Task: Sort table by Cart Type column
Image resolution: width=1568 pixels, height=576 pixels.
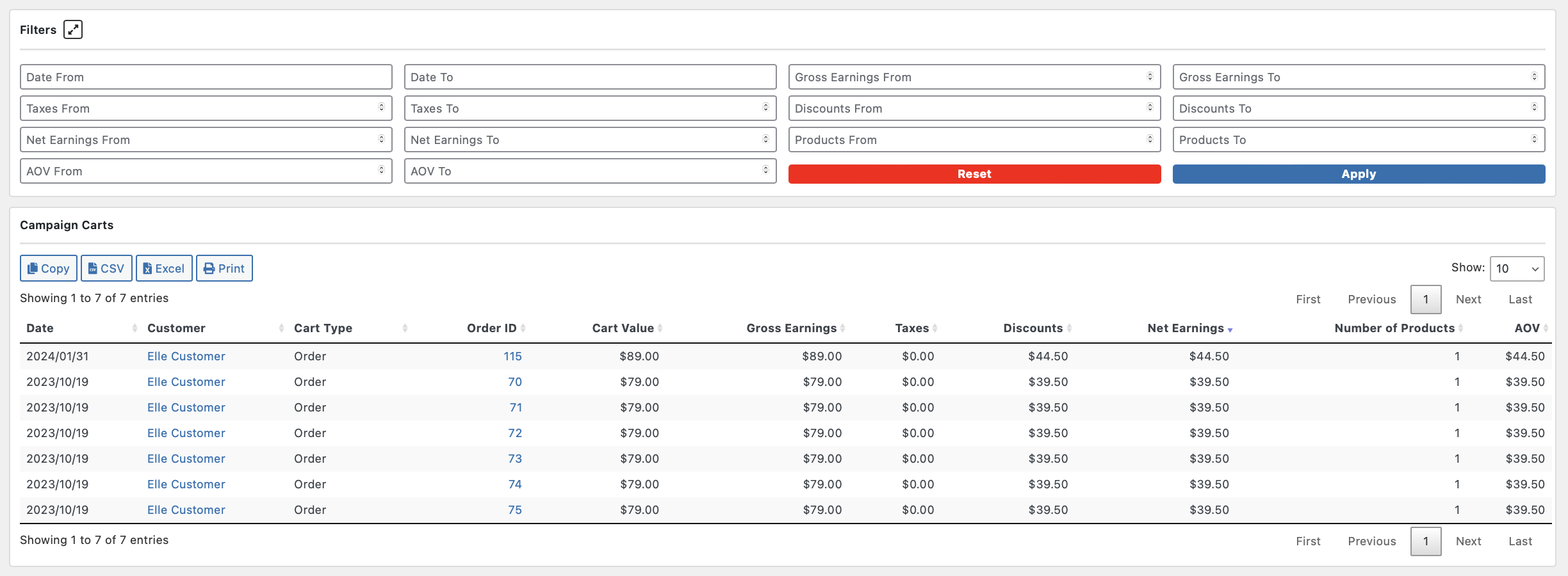Action: [x=350, y=328]
